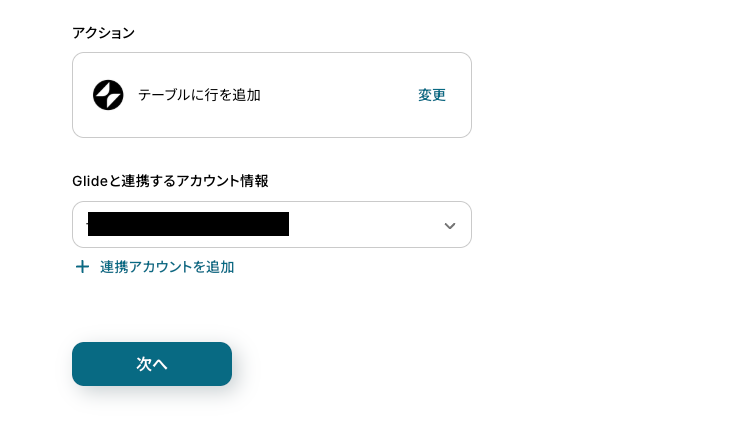754x430 pixels.
Task: Click empty space inside the action card
Action: pyautogui.click(x=340, y=95)
